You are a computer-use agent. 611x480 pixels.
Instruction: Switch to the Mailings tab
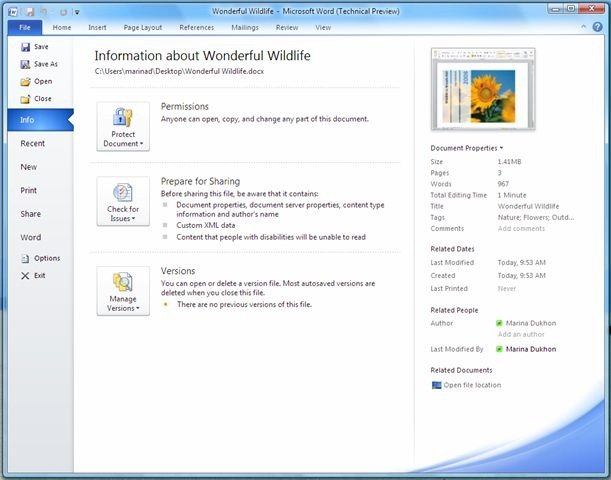pyautogui.click(x=245, y=28)
